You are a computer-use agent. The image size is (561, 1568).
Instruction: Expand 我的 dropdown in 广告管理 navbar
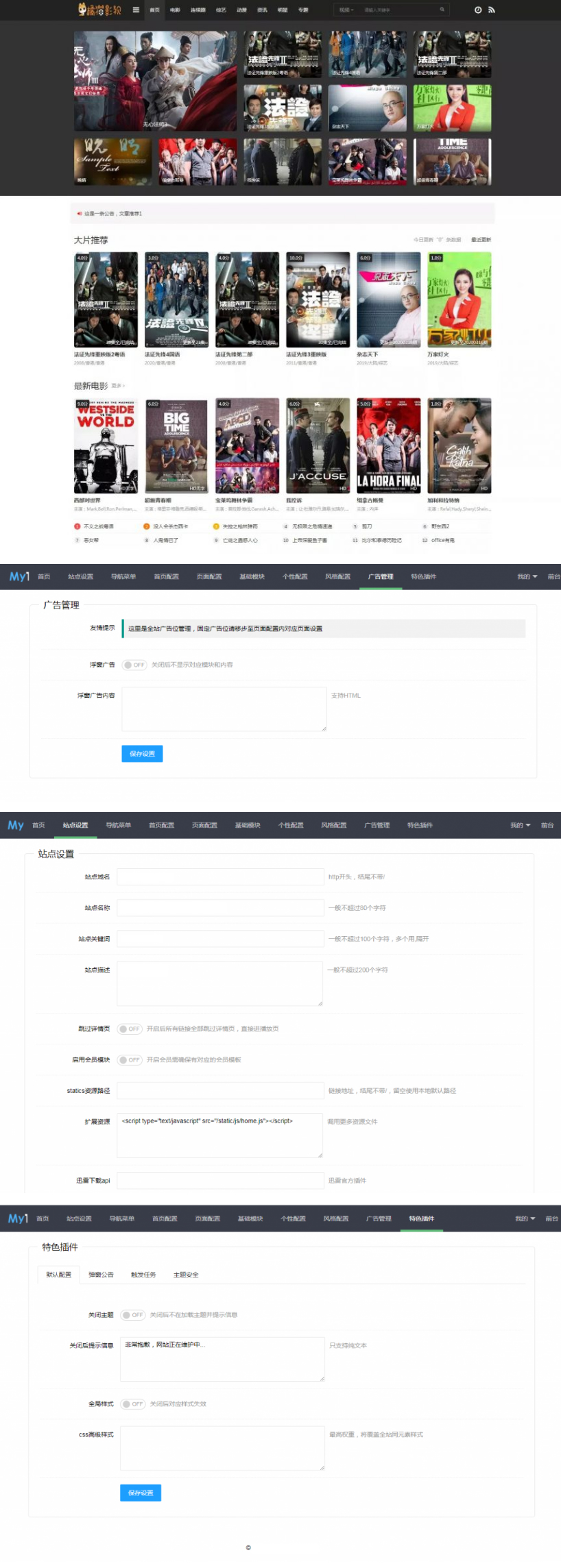527,576
